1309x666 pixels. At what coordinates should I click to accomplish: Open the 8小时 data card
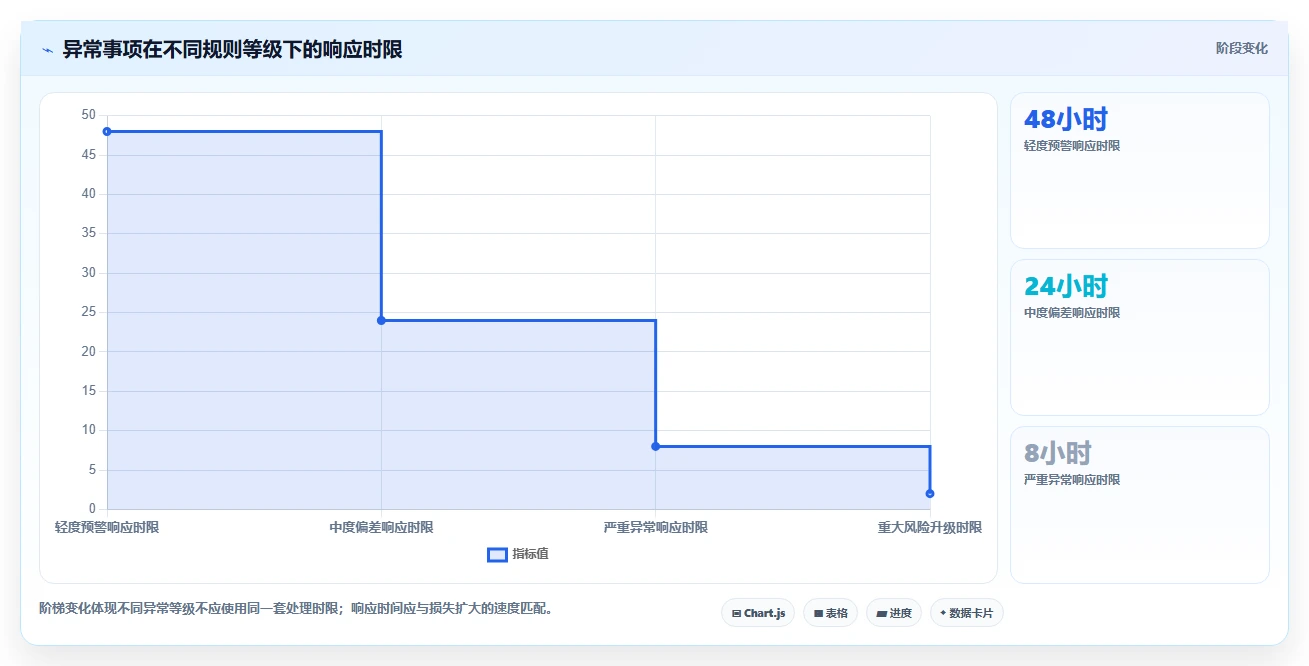pyautogui.click(x=1140, y=504)
